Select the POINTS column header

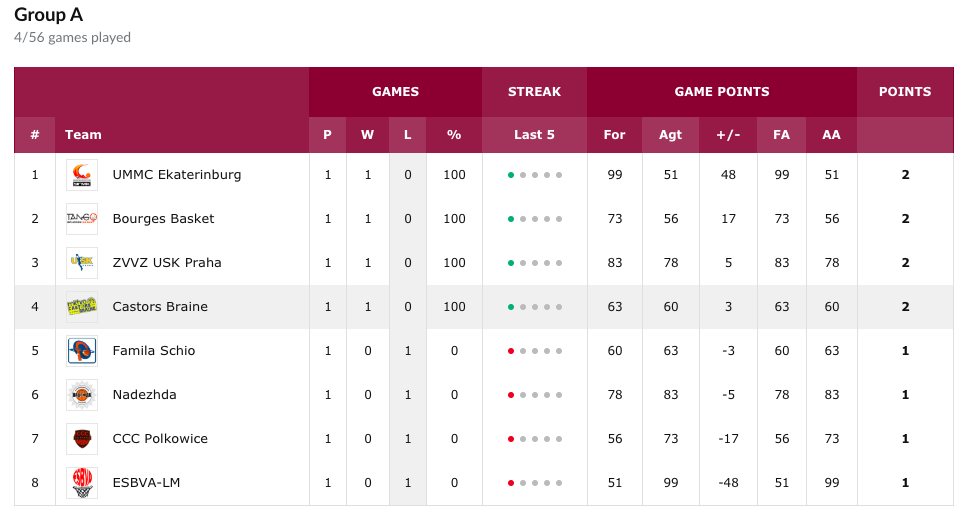(x=905, y=92)
